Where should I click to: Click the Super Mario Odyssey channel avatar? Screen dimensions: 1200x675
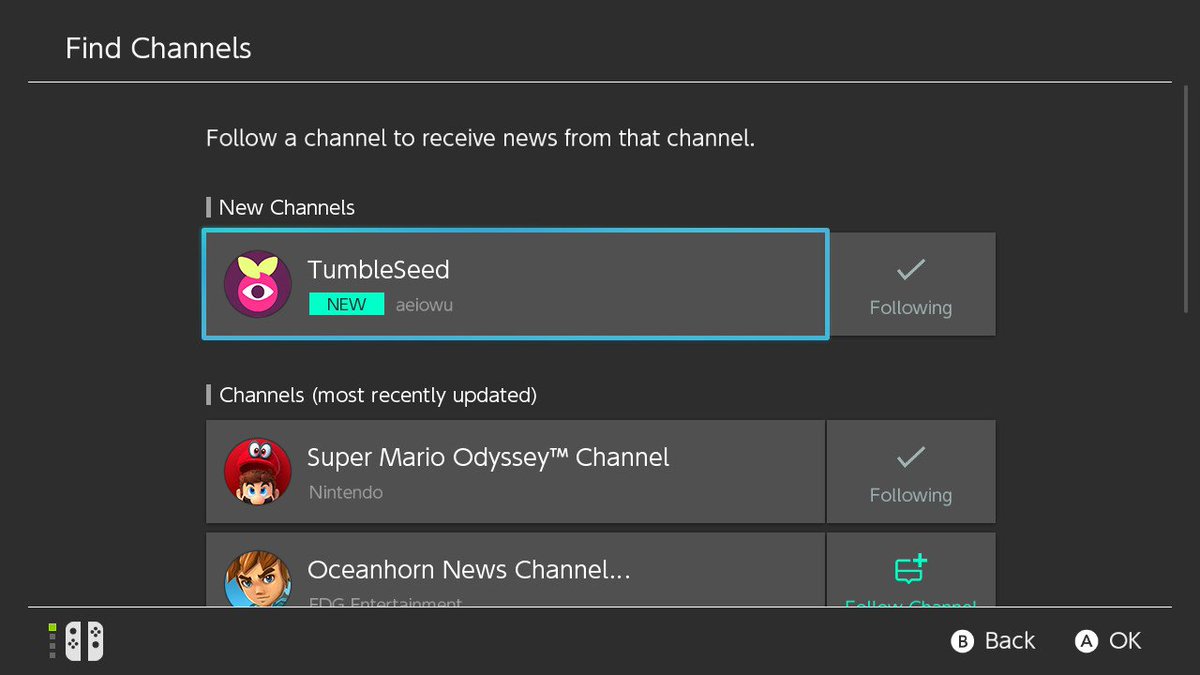258,472
